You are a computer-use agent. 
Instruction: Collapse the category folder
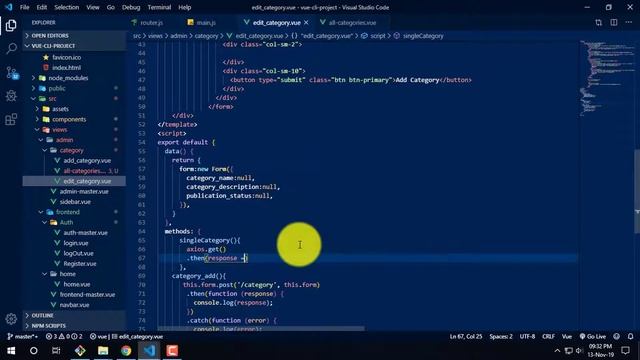click(x=71, y=150)
